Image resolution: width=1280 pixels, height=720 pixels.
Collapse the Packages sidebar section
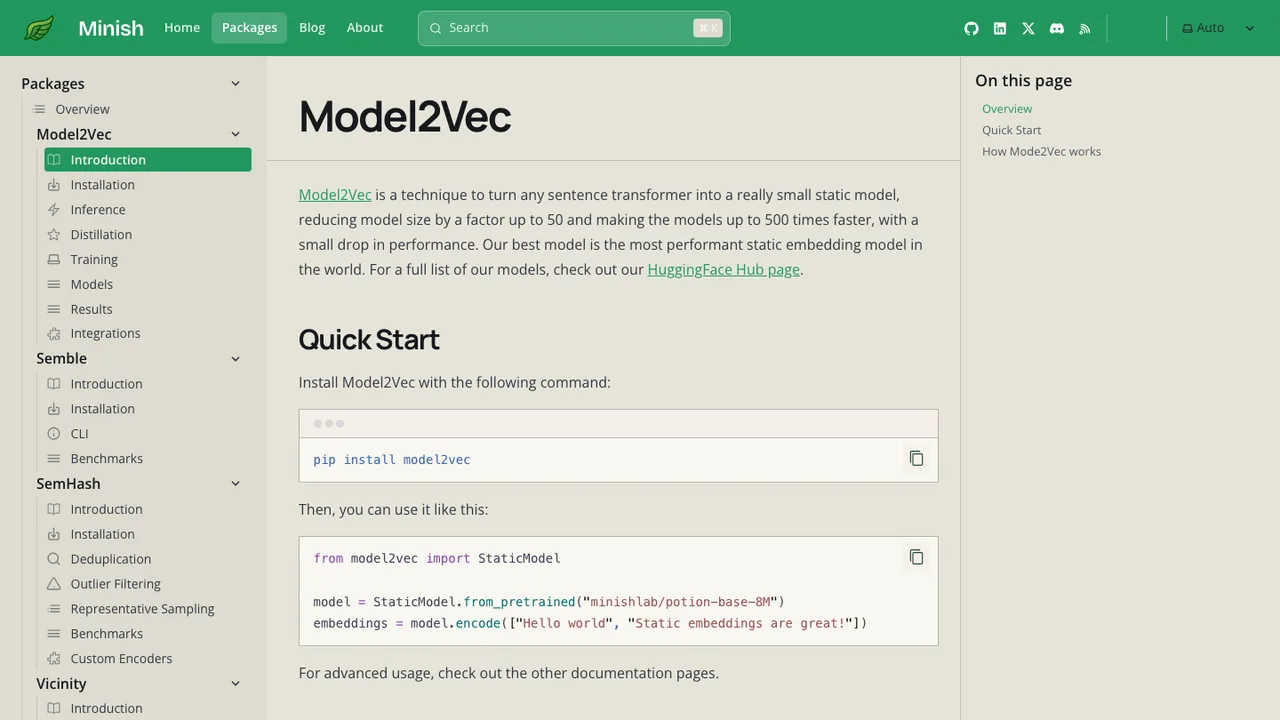[x=235, y=84]
